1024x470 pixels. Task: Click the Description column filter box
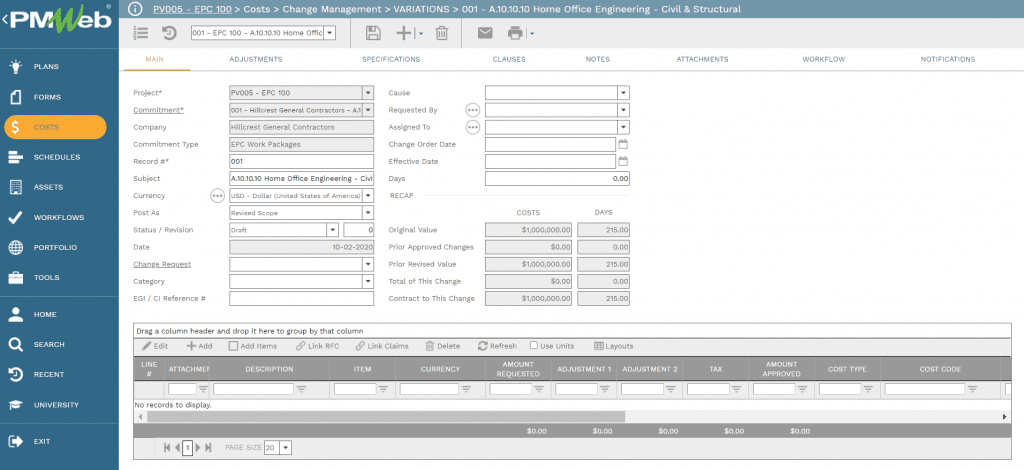coord(253,389)
